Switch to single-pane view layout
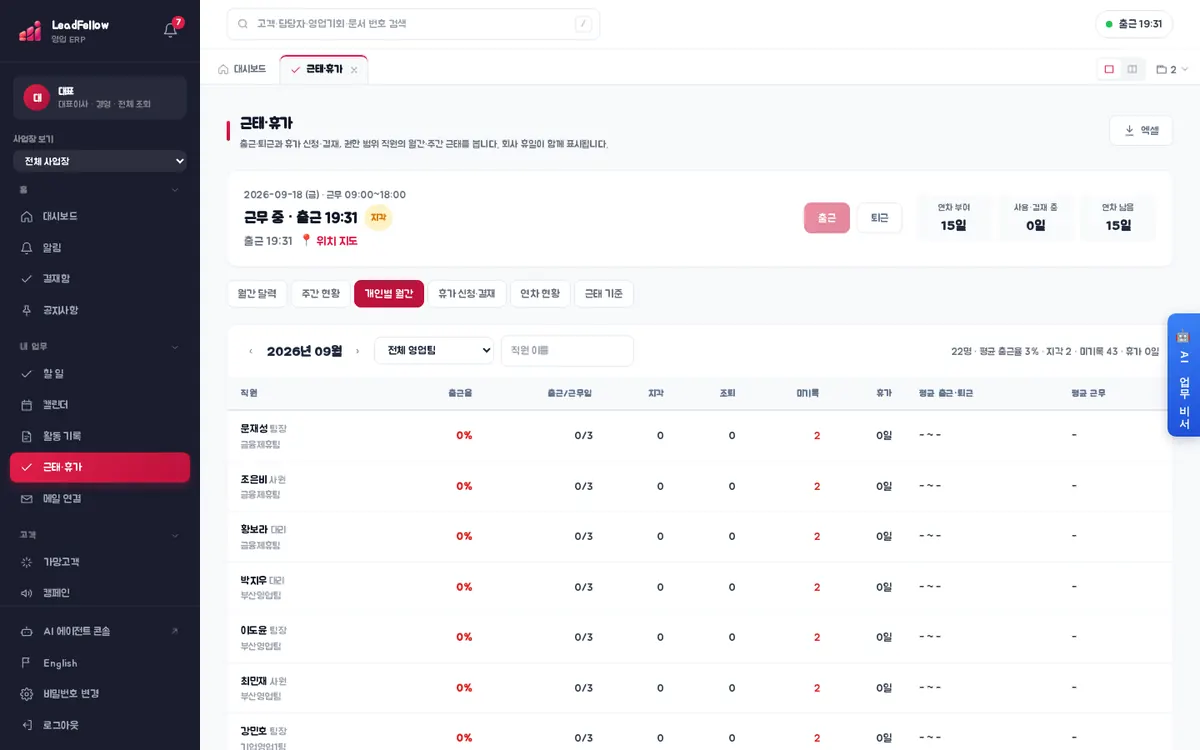 coord(1109,69)
